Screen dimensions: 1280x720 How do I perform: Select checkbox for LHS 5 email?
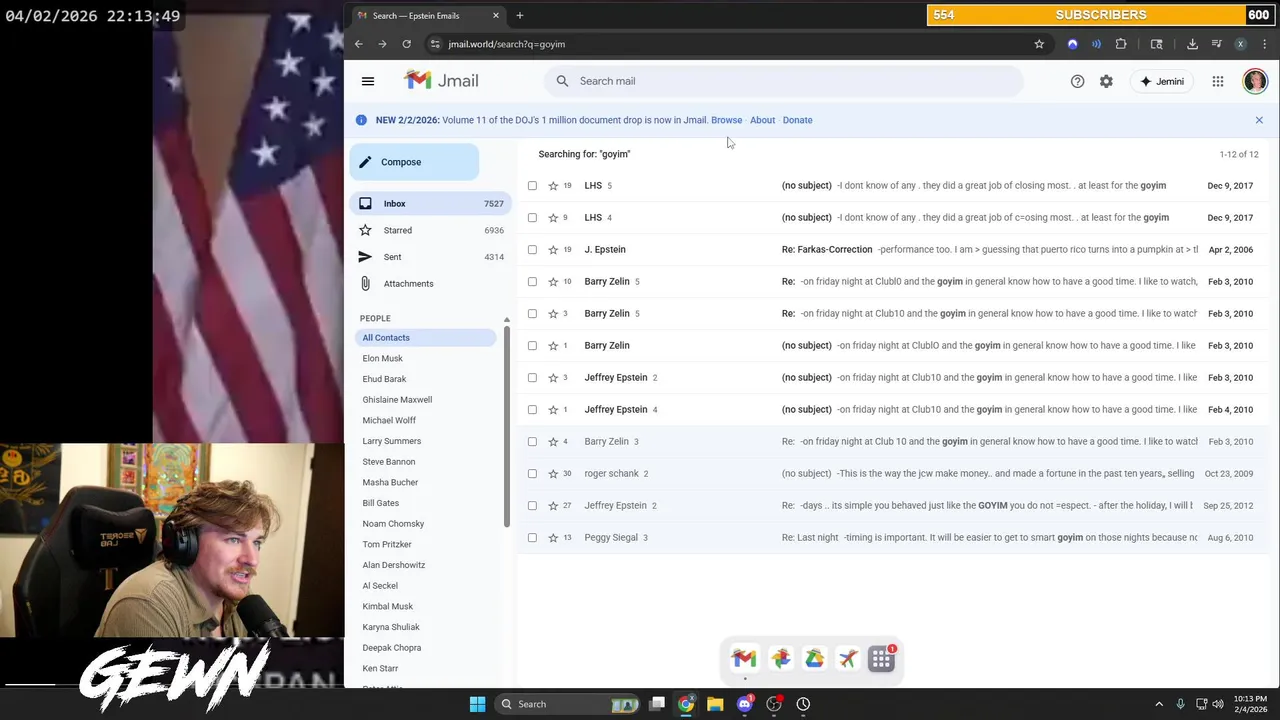point(532,186)
